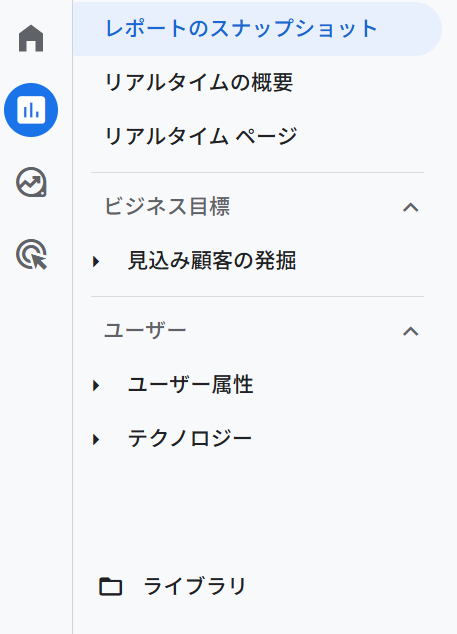Click the folder icon beside ライブラリ
Screen dimensions: 457x634
click(x=110, y=586)
